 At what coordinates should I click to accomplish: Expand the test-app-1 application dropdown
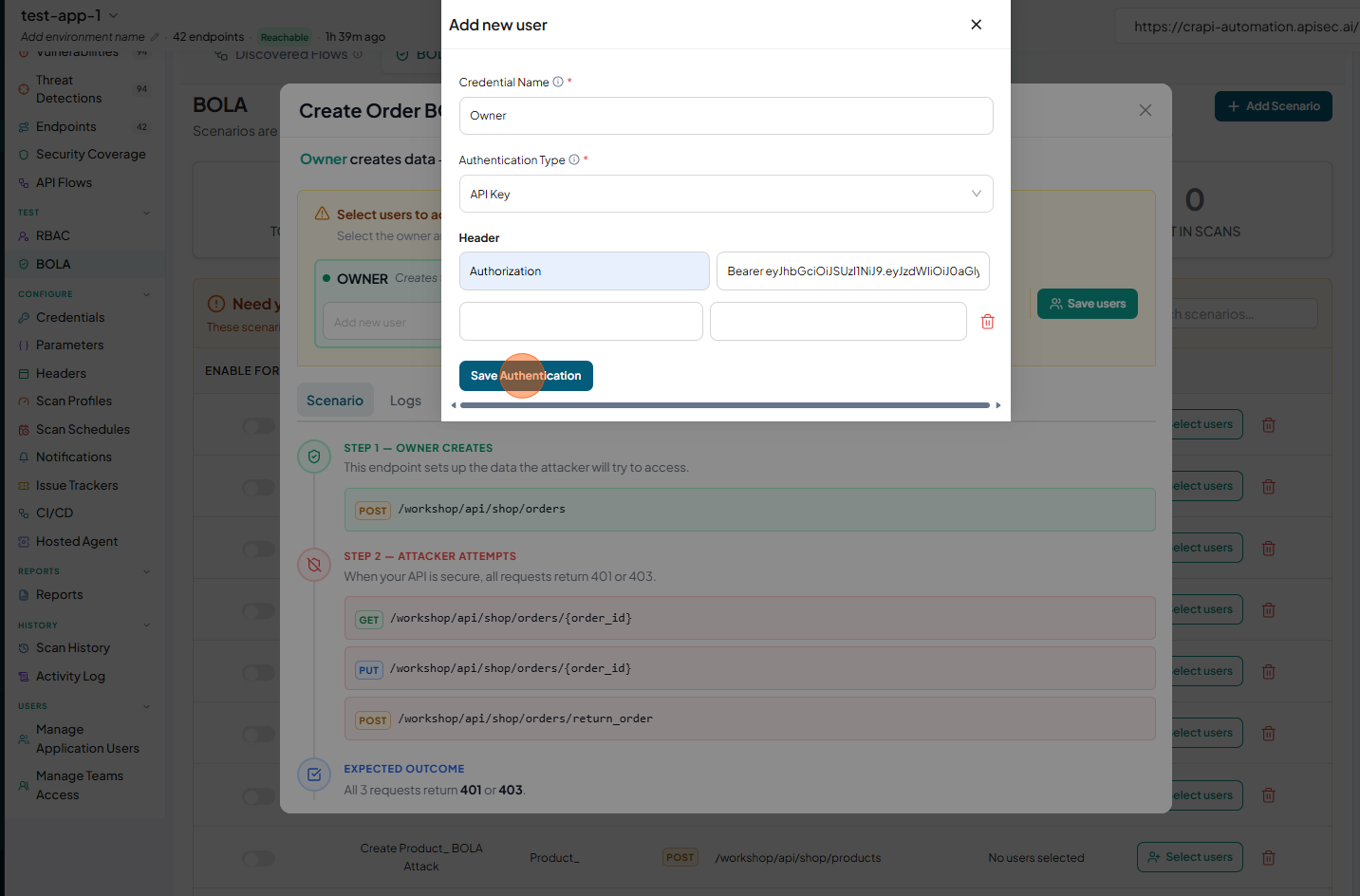pyautogui.click(x=114, y=15)
